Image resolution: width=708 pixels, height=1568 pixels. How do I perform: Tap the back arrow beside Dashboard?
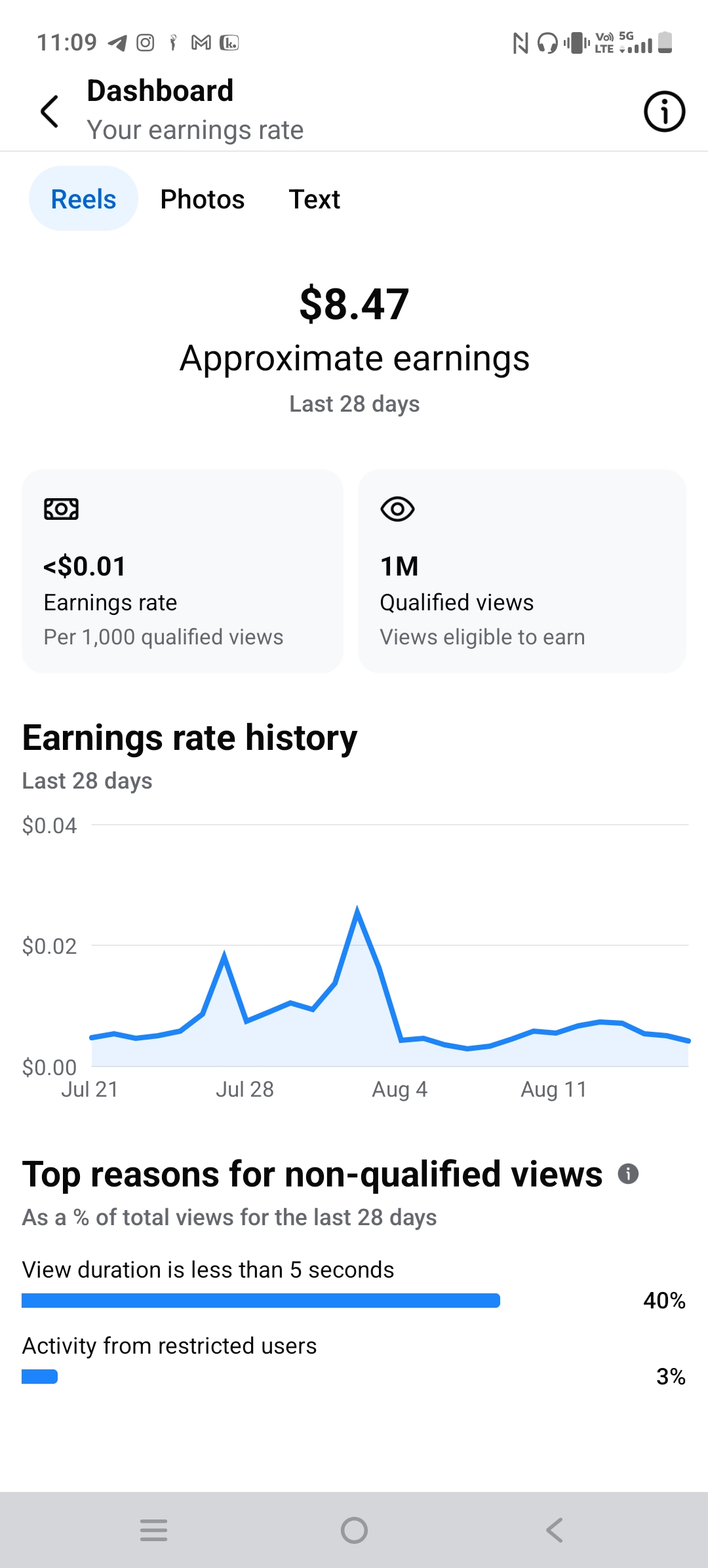pyautogui.click(x=50, y=111)
